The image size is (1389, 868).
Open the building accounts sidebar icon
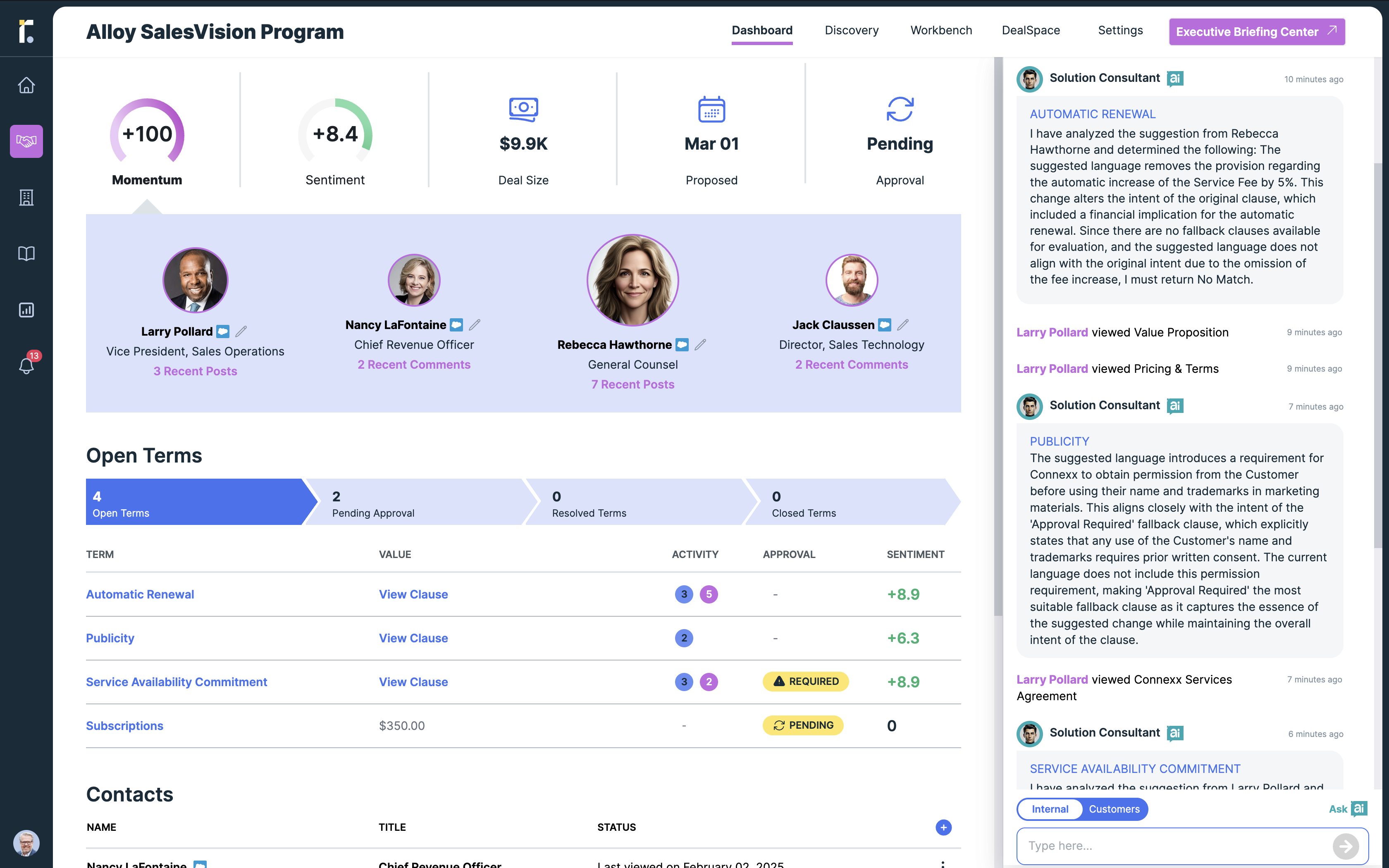click(26, 198)
